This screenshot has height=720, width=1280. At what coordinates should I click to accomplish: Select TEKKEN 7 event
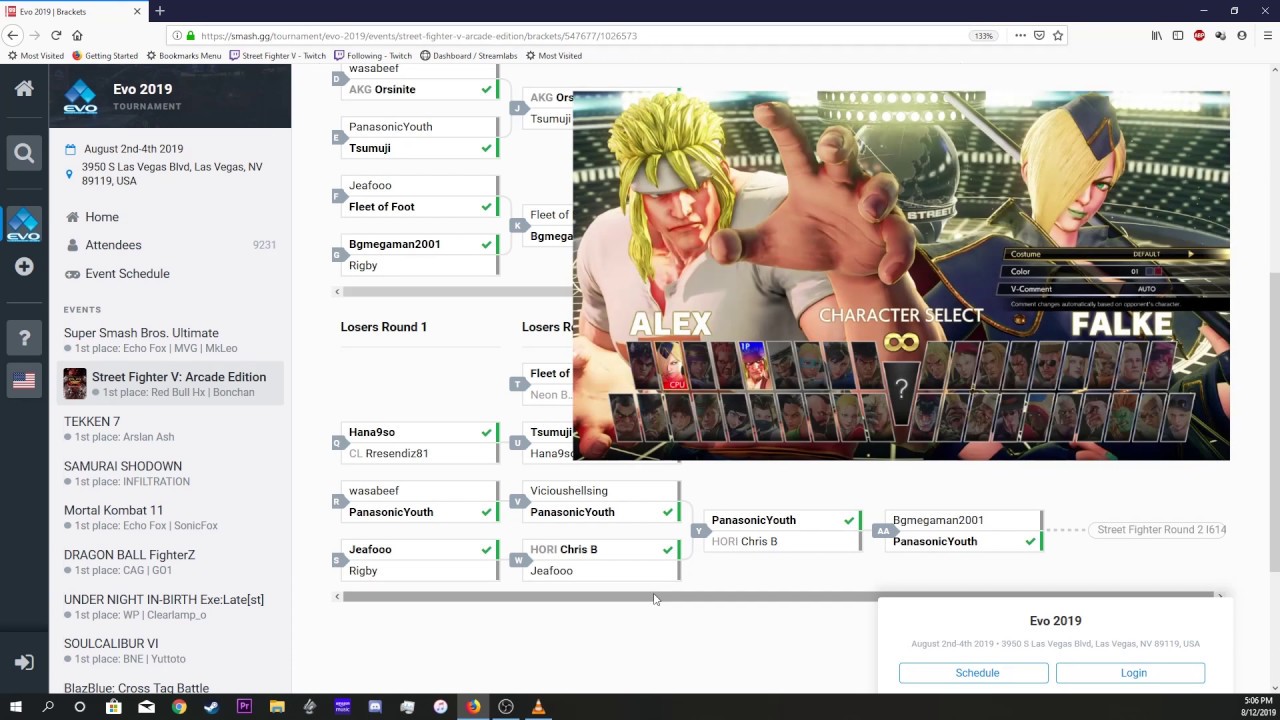92,422
